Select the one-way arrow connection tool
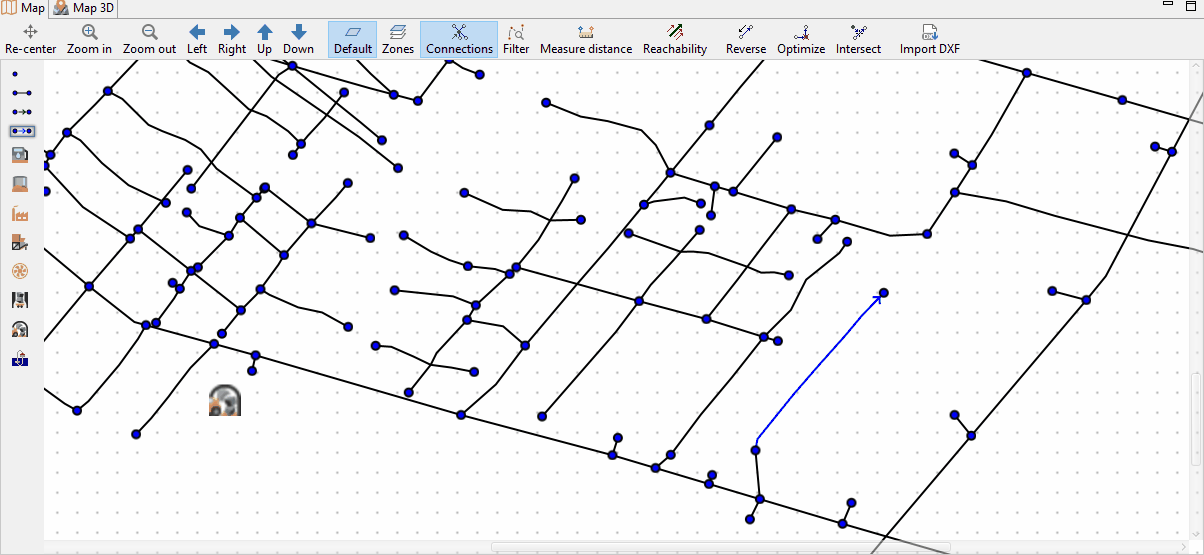The width and height of the screenshot is (1204, 555). coord(21,111)
